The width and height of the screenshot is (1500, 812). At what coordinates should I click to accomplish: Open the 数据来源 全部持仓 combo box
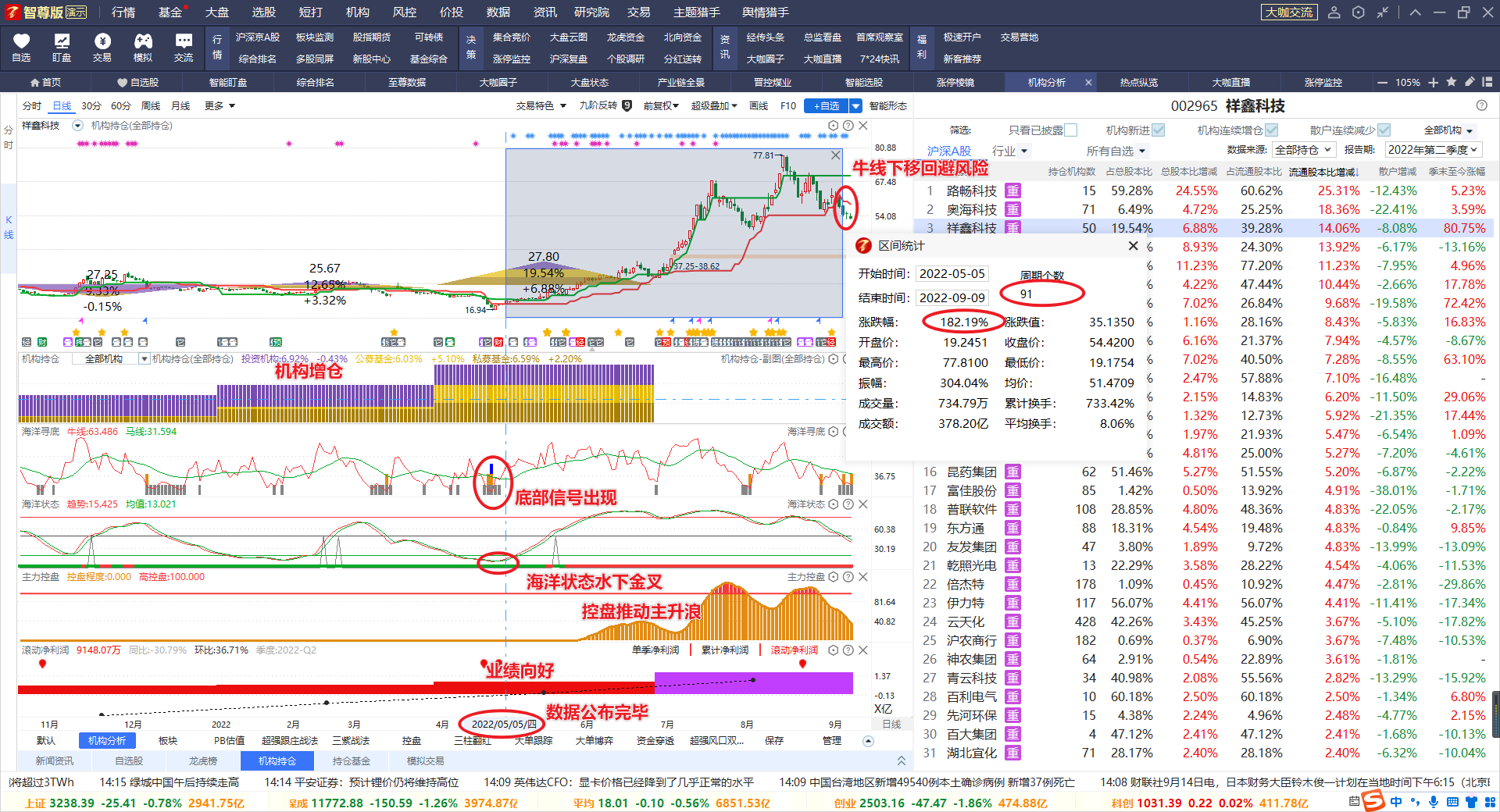coord(1305,150)
